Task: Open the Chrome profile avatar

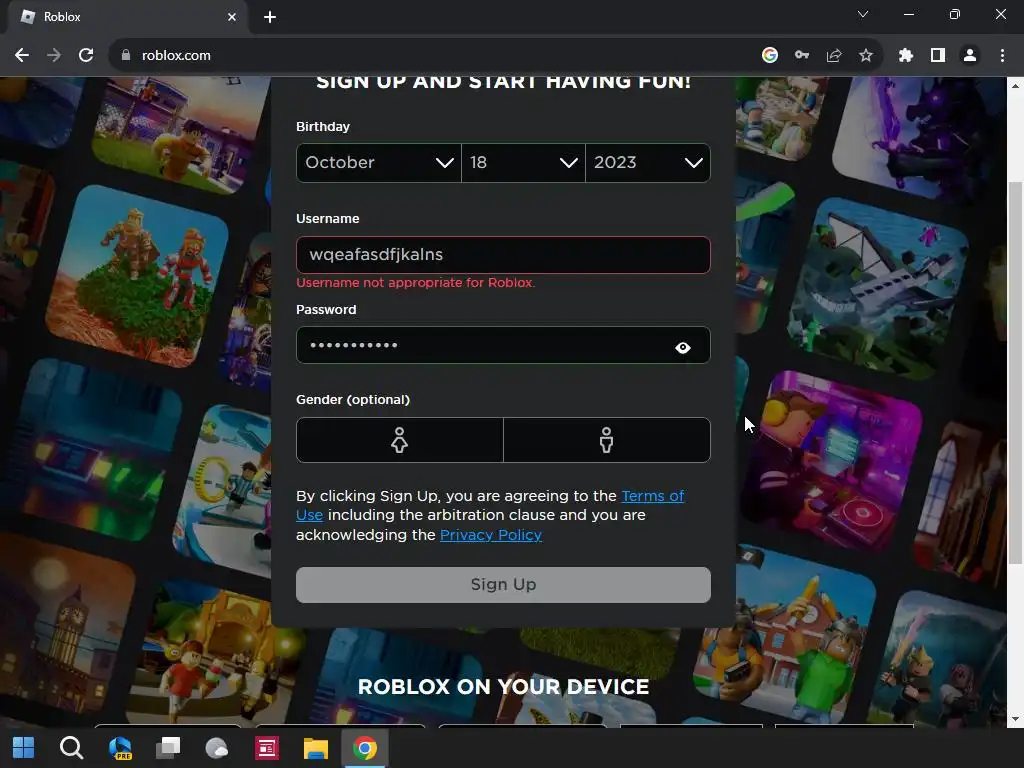Action: coord(970,56)
